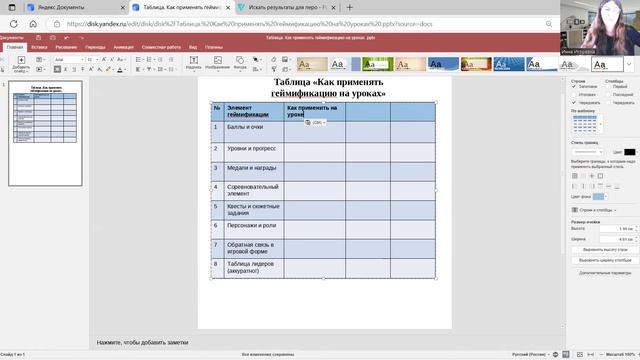The image size is (640, 360).
Task: Click the text highlight color icon
Action: tap(109, 69)
